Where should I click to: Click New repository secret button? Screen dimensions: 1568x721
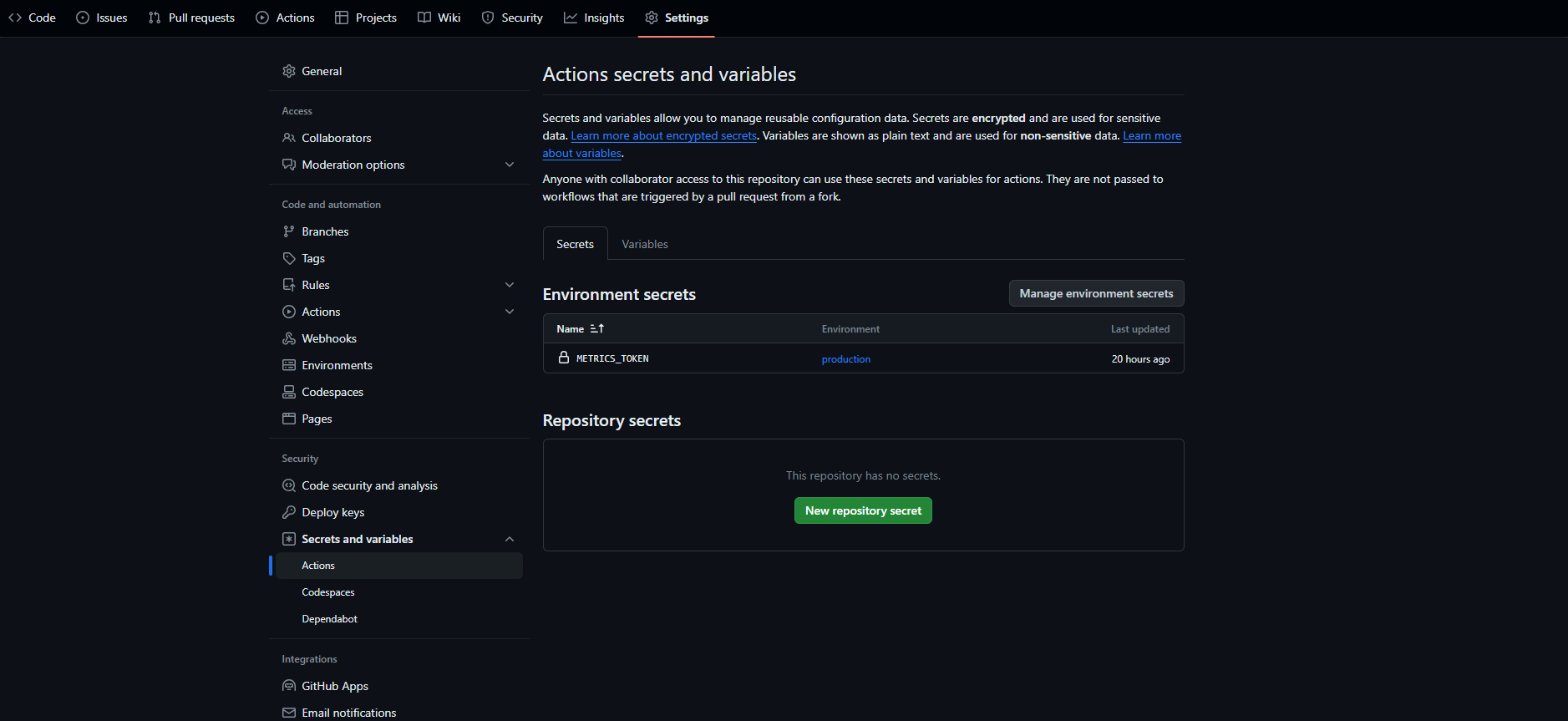coord(863,510)
